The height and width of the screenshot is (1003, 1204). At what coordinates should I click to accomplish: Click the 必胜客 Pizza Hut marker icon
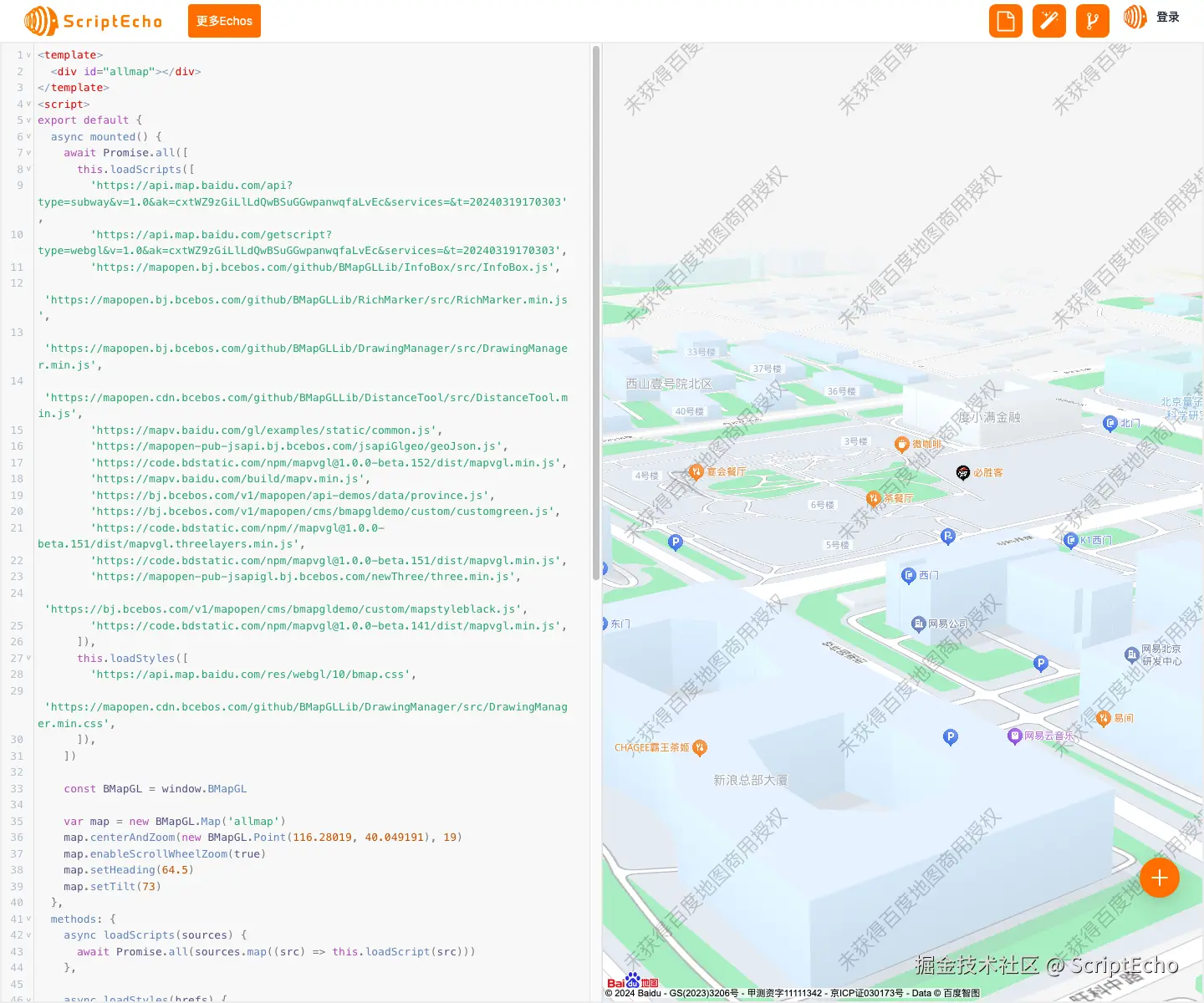pyautogui.click(x=963, y=472)
